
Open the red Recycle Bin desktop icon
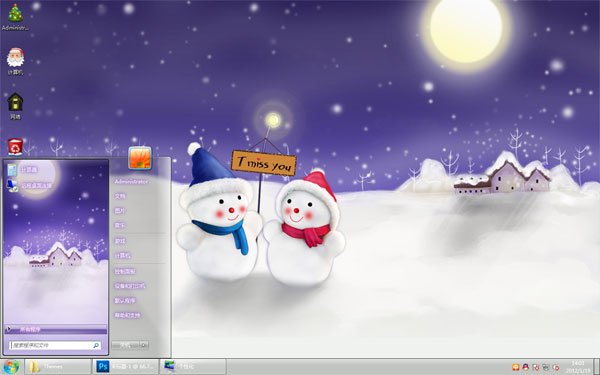tap(15, 147)
